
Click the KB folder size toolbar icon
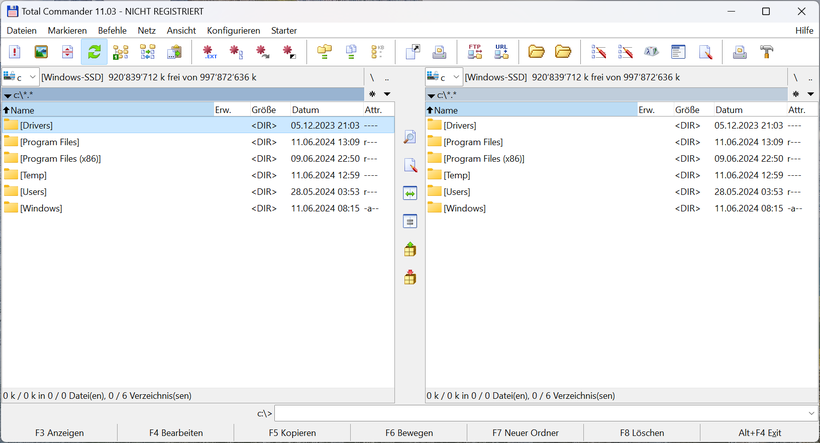pos(378,52)
